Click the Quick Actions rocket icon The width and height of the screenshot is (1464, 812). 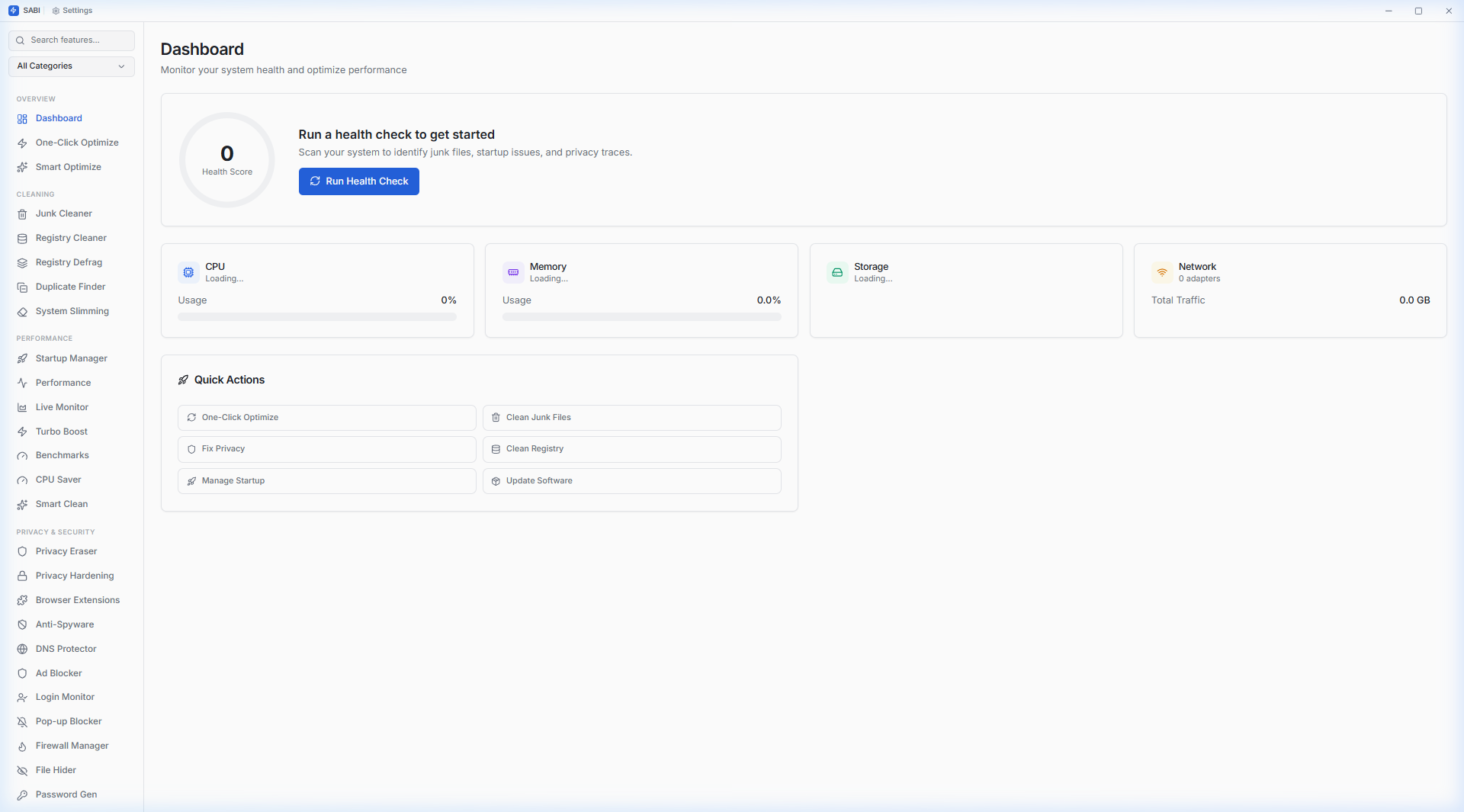click(183, 380)
